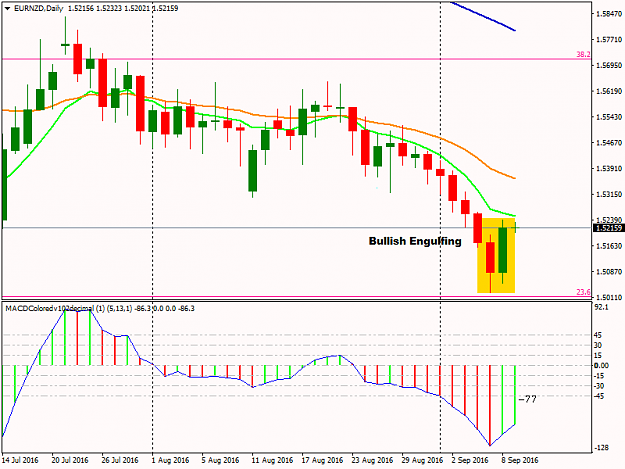Click the 1.56950 price scale label

pyautogui.click(x=609, y=65)
